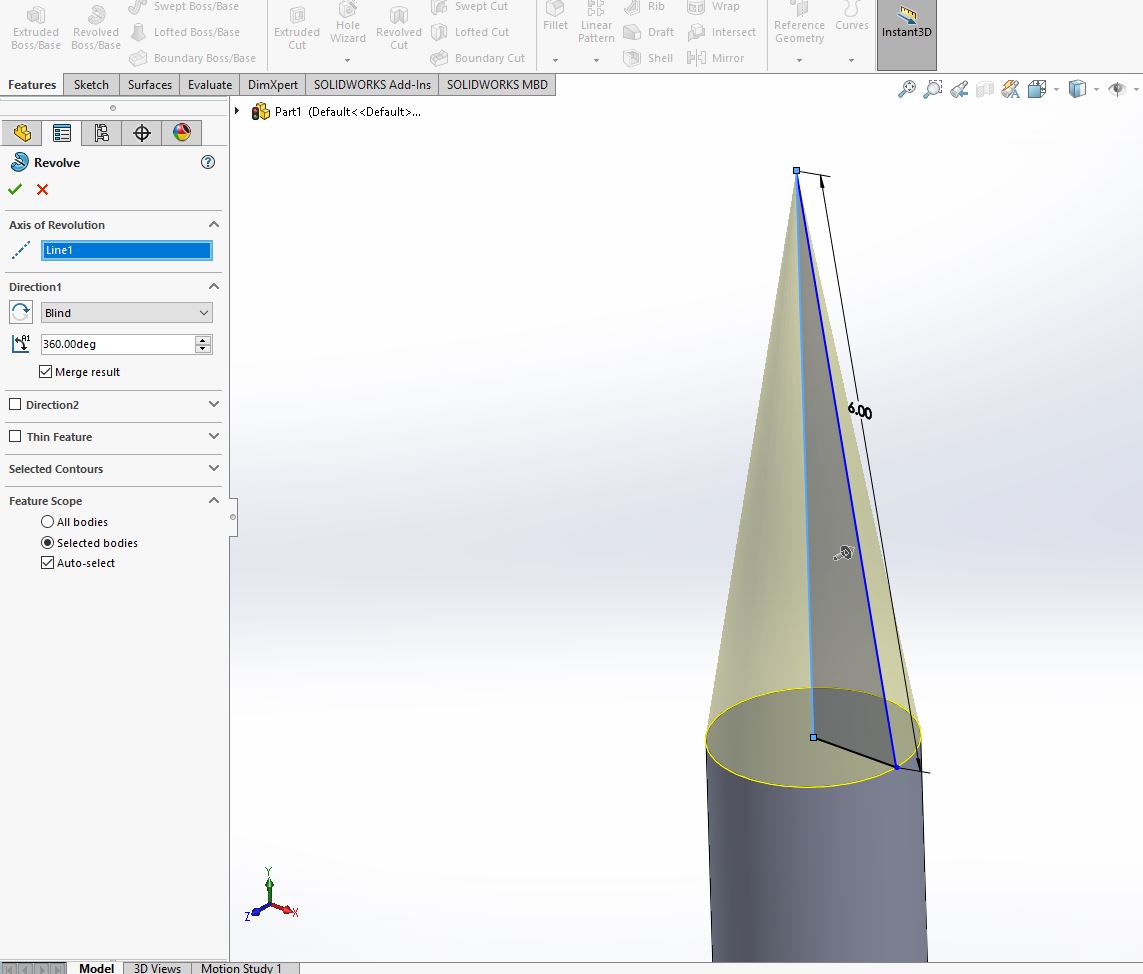1143x974 pixels.
Task: Open the Hole Wizard tool
Action: (347, 27)
